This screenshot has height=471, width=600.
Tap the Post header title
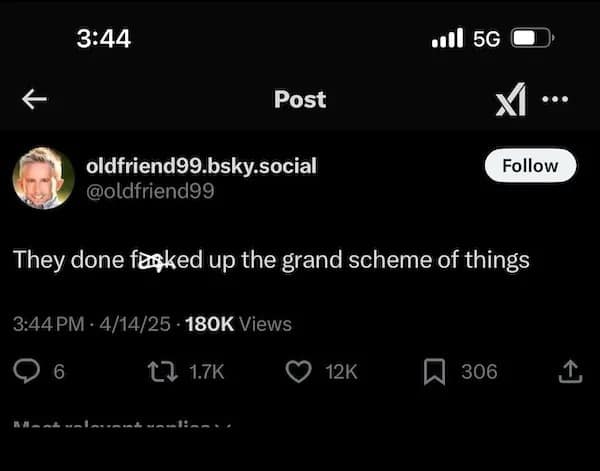click(x=300, y=99)
